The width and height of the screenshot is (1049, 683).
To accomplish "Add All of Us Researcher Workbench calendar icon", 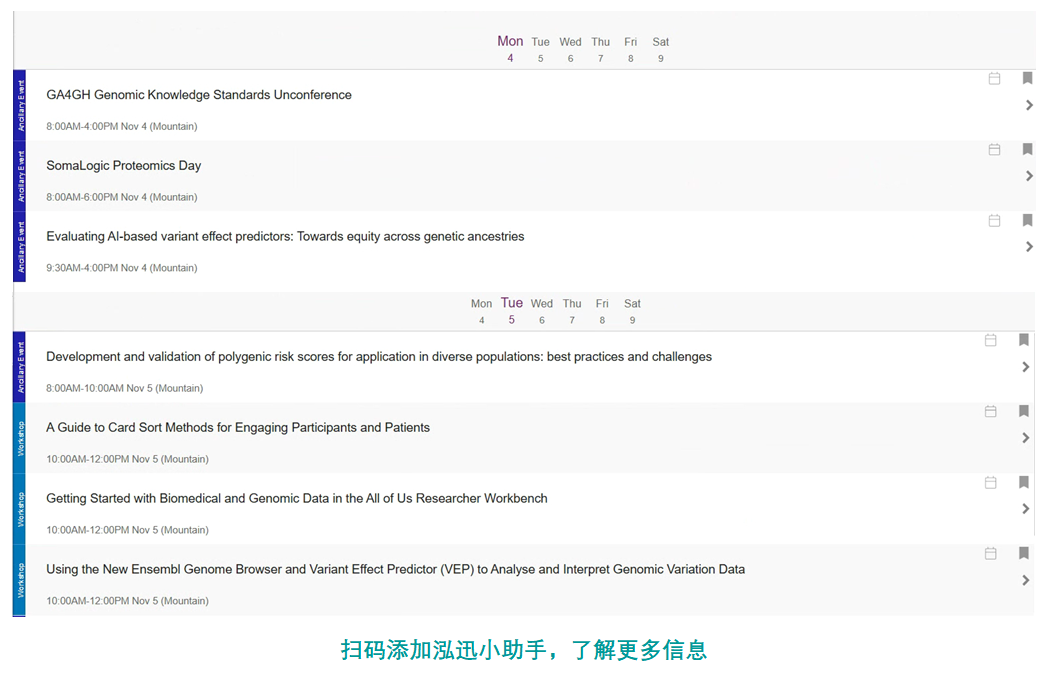I will pos(990,483).
